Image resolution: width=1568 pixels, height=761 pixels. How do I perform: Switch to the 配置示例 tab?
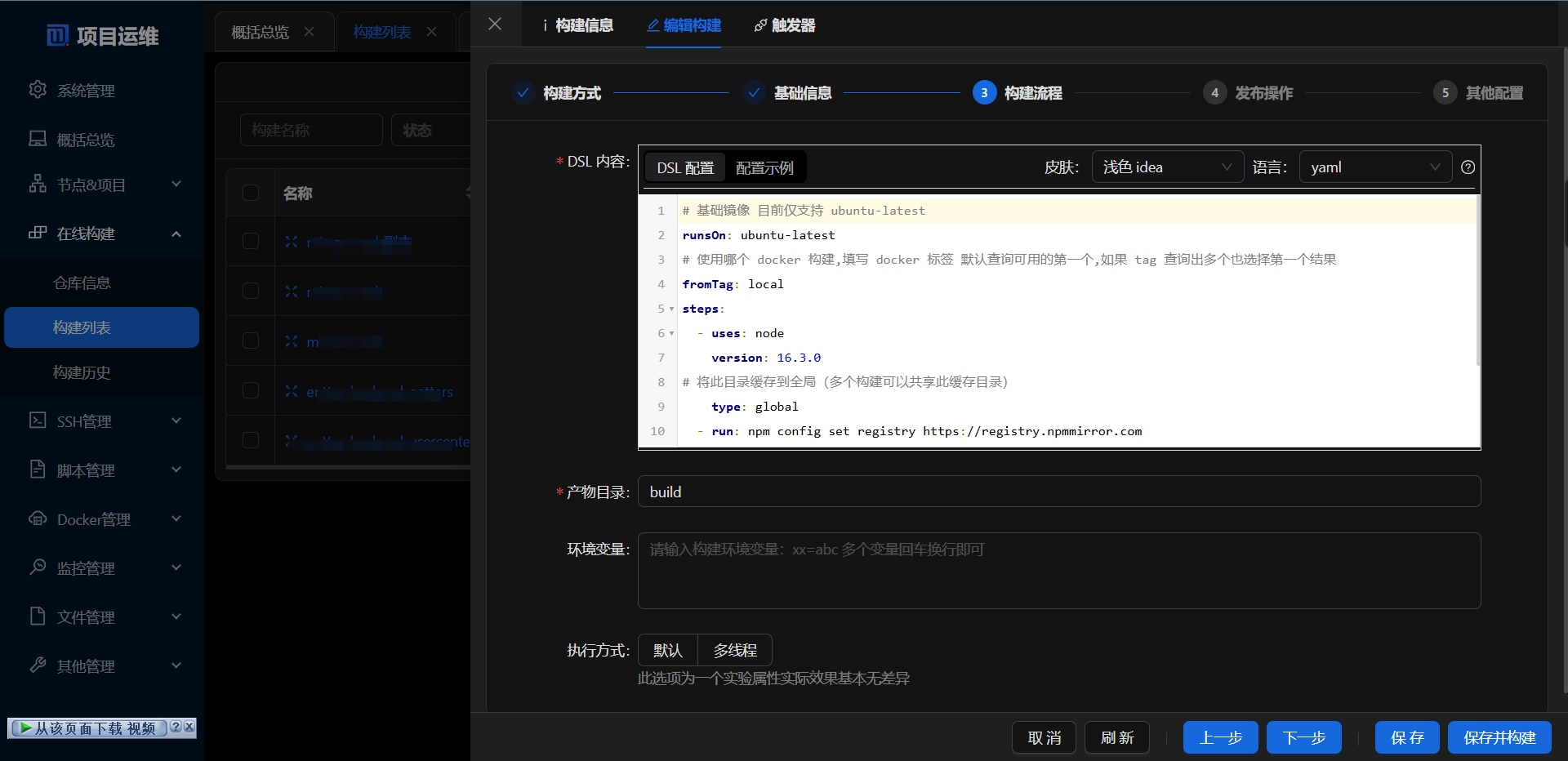[764, 167]
